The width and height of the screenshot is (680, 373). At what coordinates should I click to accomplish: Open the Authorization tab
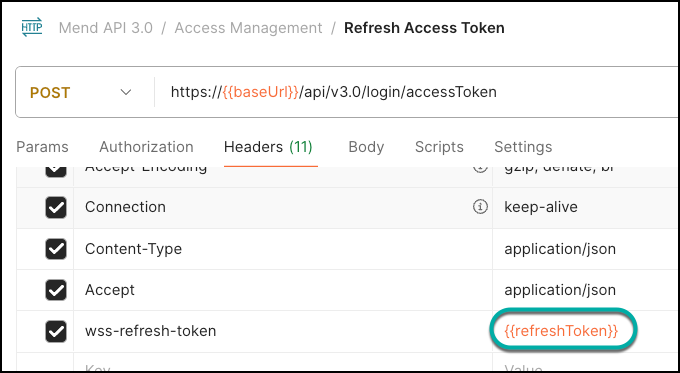pos(146,147)
